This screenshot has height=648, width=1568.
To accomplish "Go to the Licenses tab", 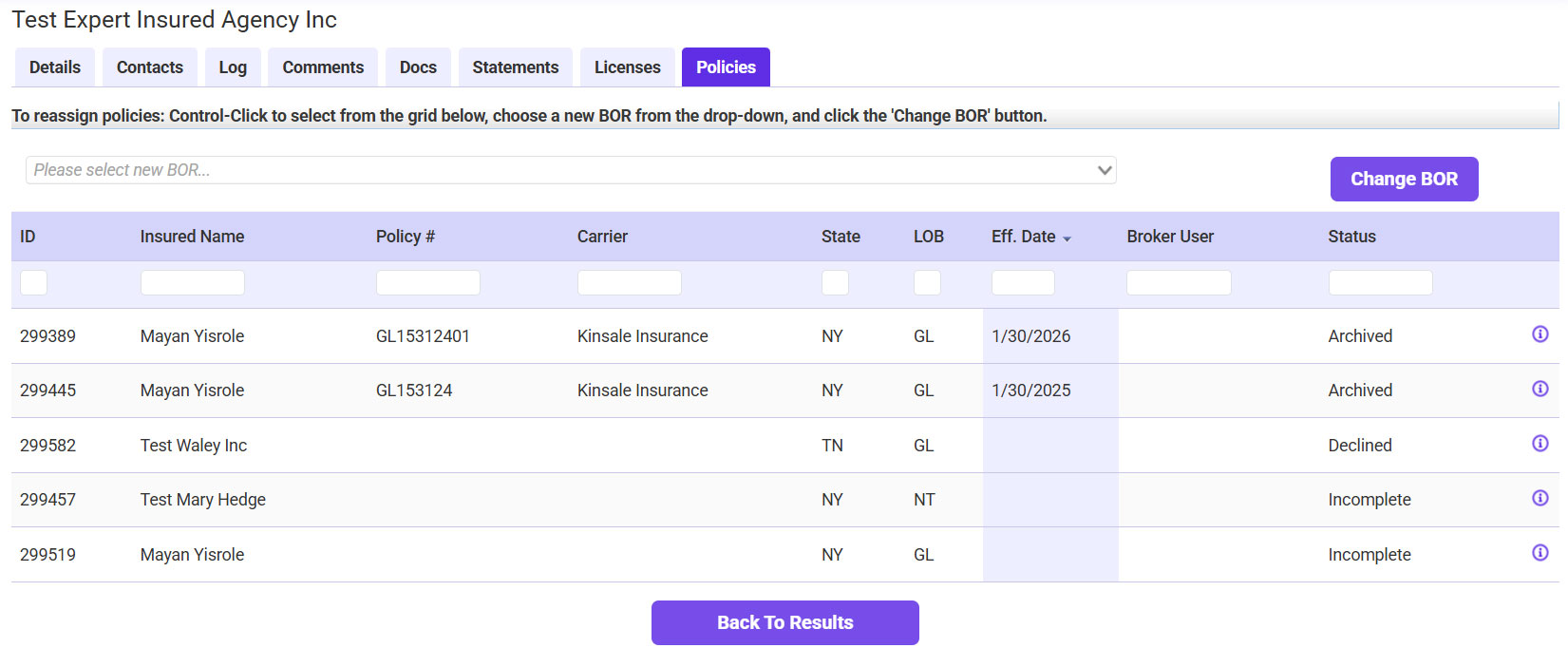I will (x=627, y=67).
